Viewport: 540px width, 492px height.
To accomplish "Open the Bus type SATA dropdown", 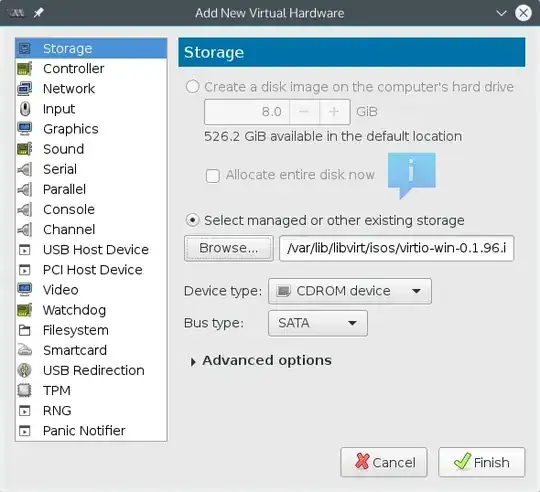I will (318, 323).
